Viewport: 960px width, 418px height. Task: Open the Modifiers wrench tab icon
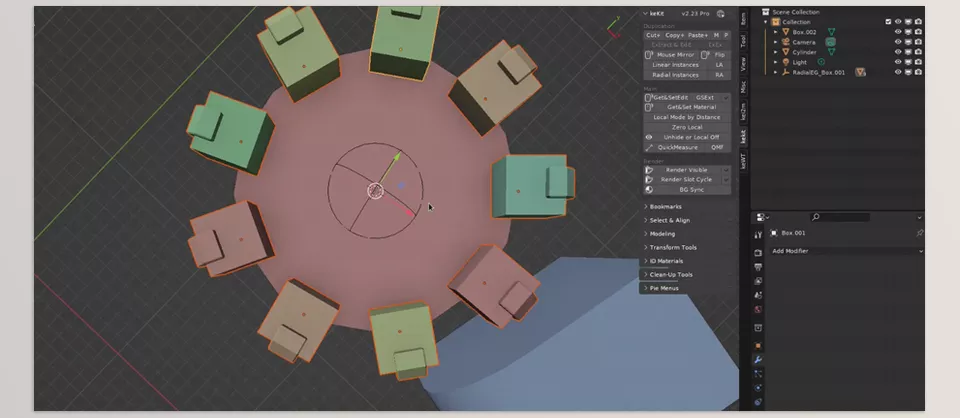point(758,360)
